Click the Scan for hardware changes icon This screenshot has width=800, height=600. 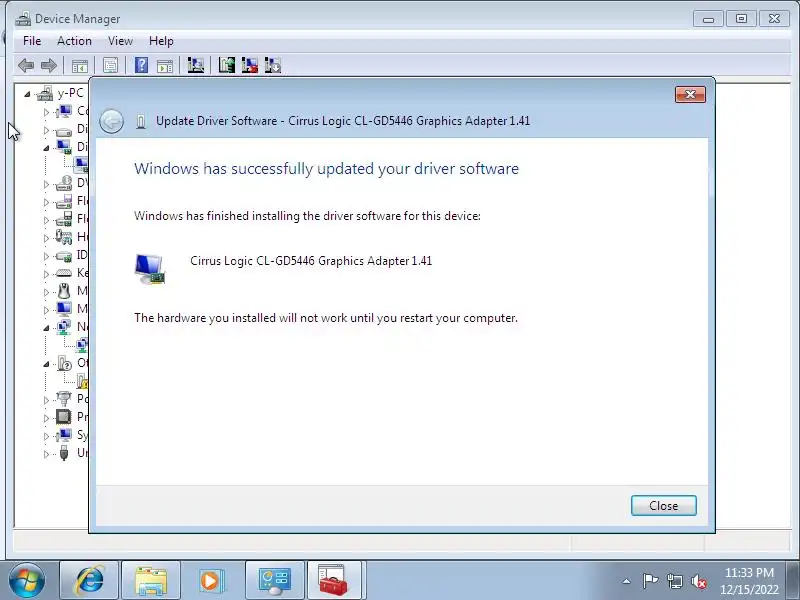(x=195, y=65)
